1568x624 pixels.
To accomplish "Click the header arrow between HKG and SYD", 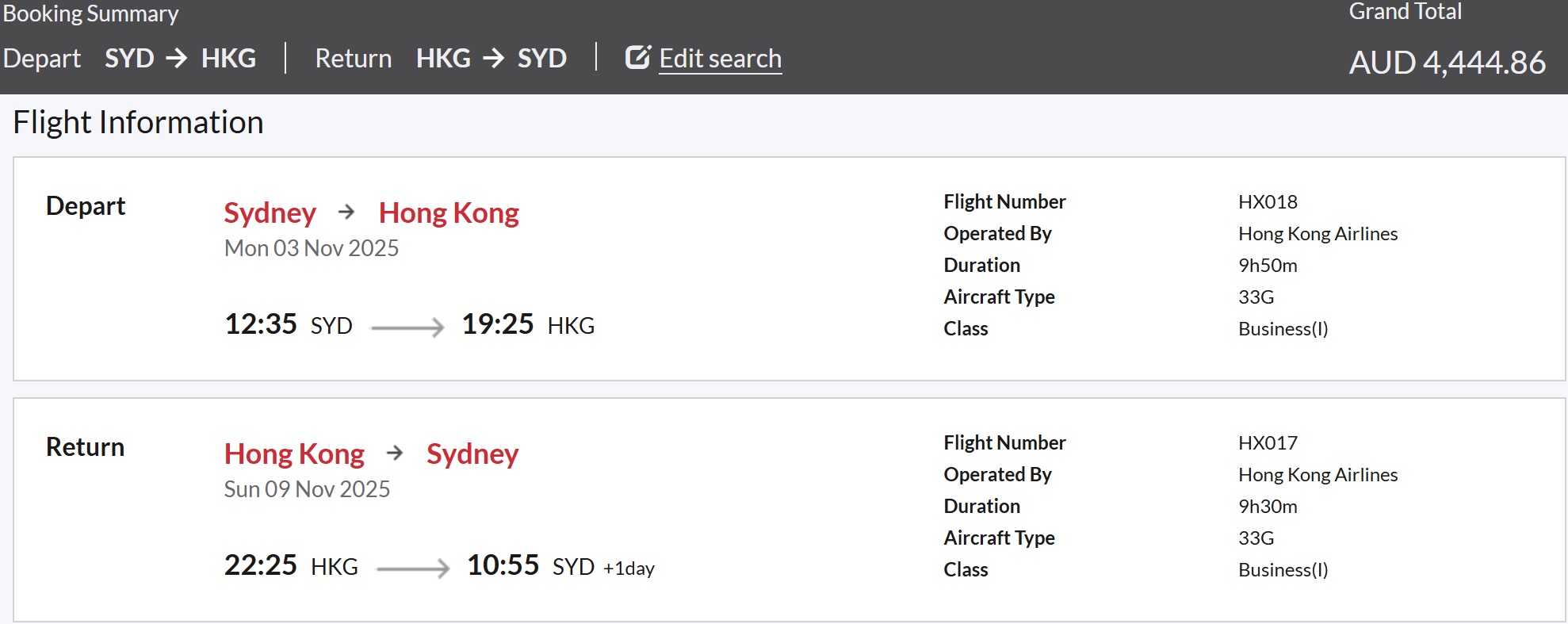I will pyautogui.click(x=494, y=58).
